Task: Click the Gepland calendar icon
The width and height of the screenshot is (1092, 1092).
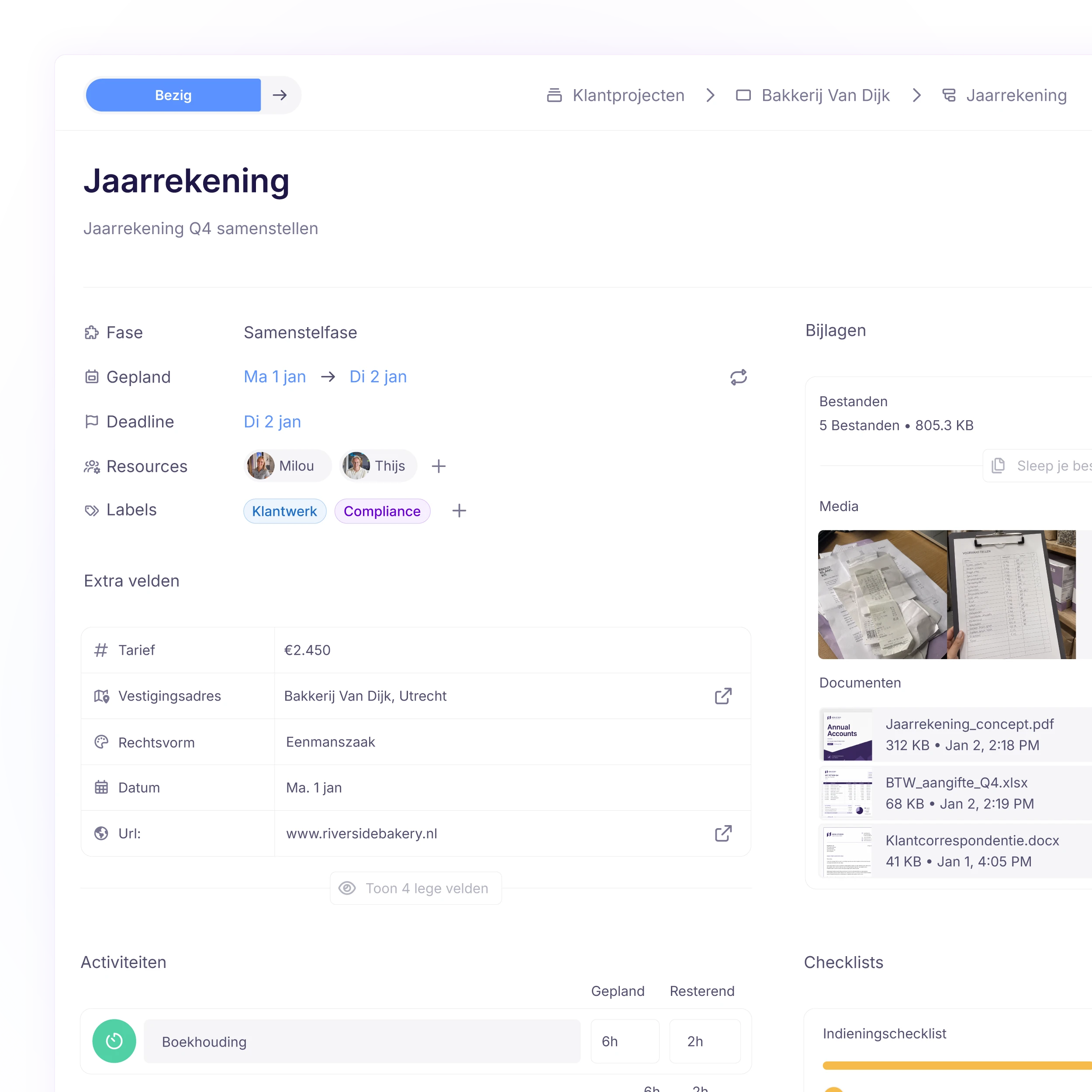Action: pyautogui.click(x=92, y=377)
